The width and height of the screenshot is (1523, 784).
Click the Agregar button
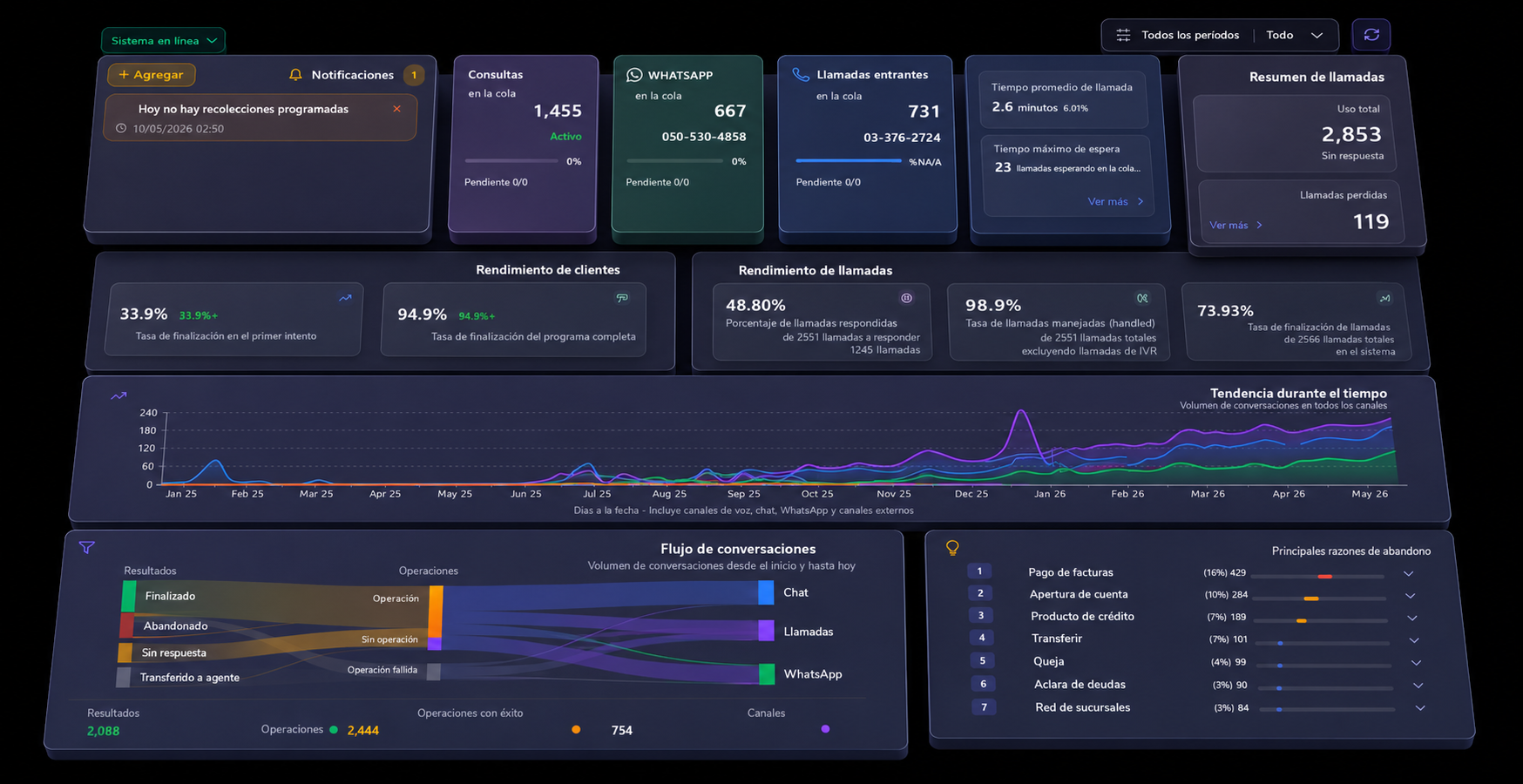(x=152, y=75)
